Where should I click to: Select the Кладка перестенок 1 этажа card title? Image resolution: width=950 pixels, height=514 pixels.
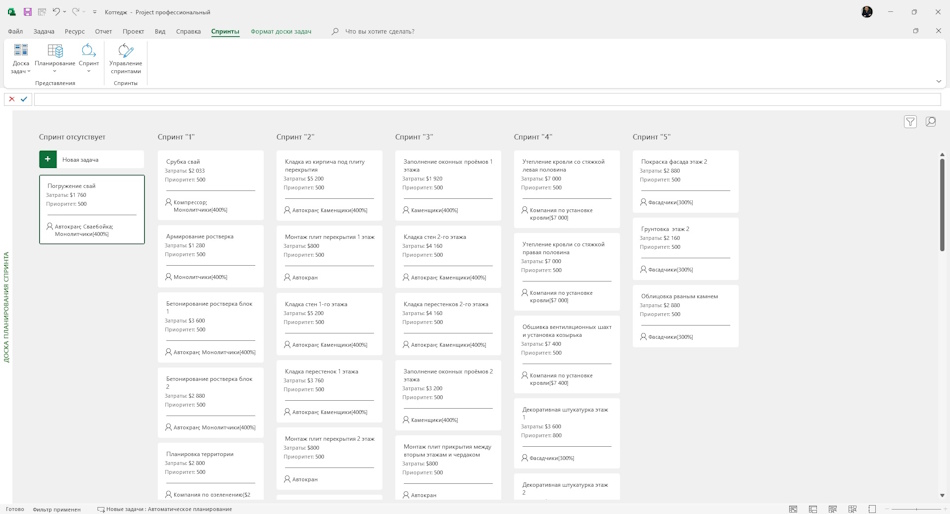[x=321, y=371]
